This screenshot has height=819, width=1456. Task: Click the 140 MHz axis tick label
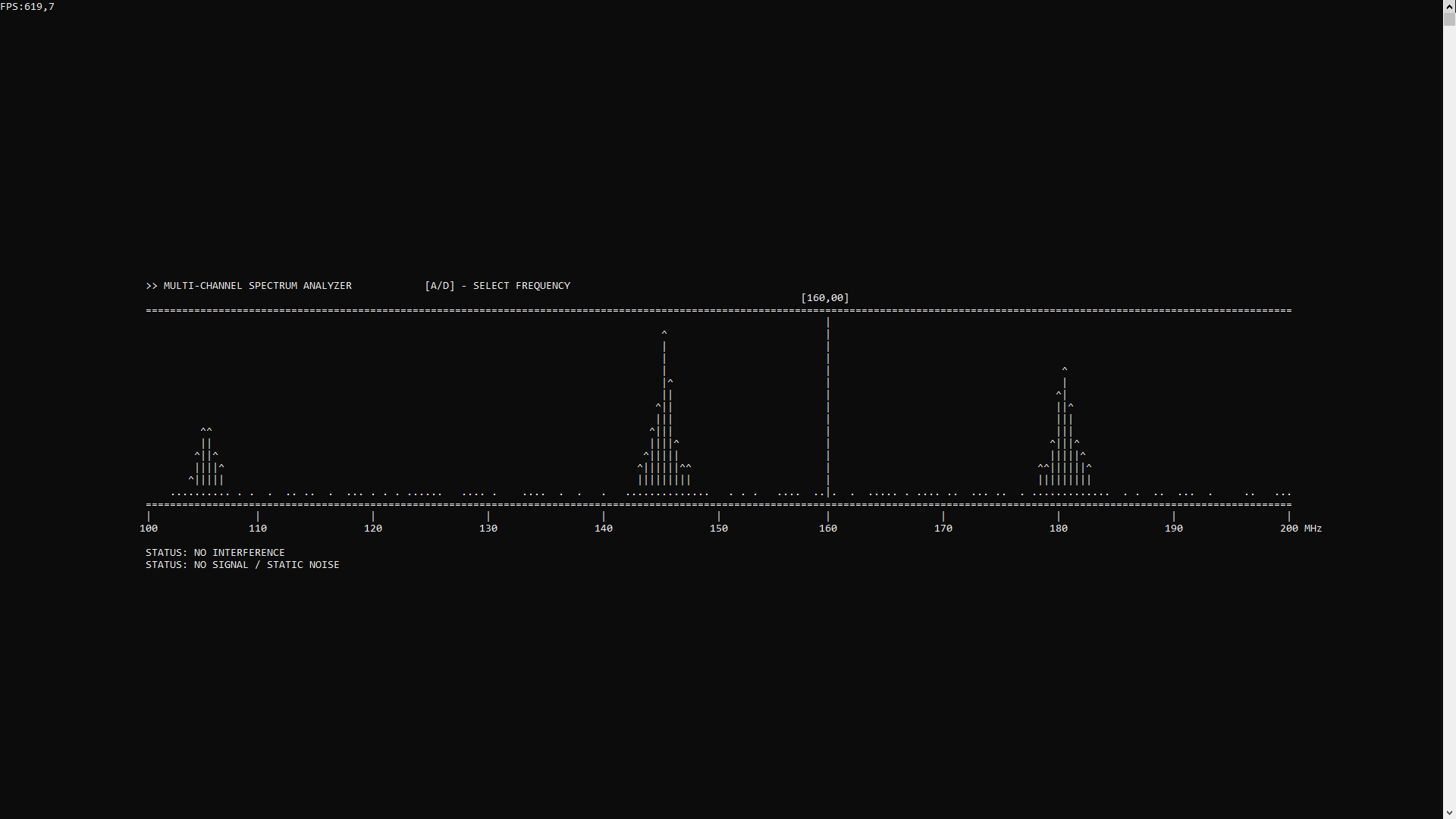pos(604,529)
